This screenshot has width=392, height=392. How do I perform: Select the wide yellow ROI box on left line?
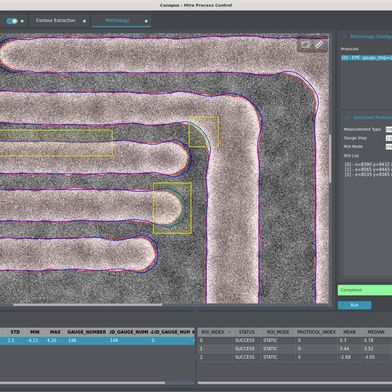(x=56, y=143)
